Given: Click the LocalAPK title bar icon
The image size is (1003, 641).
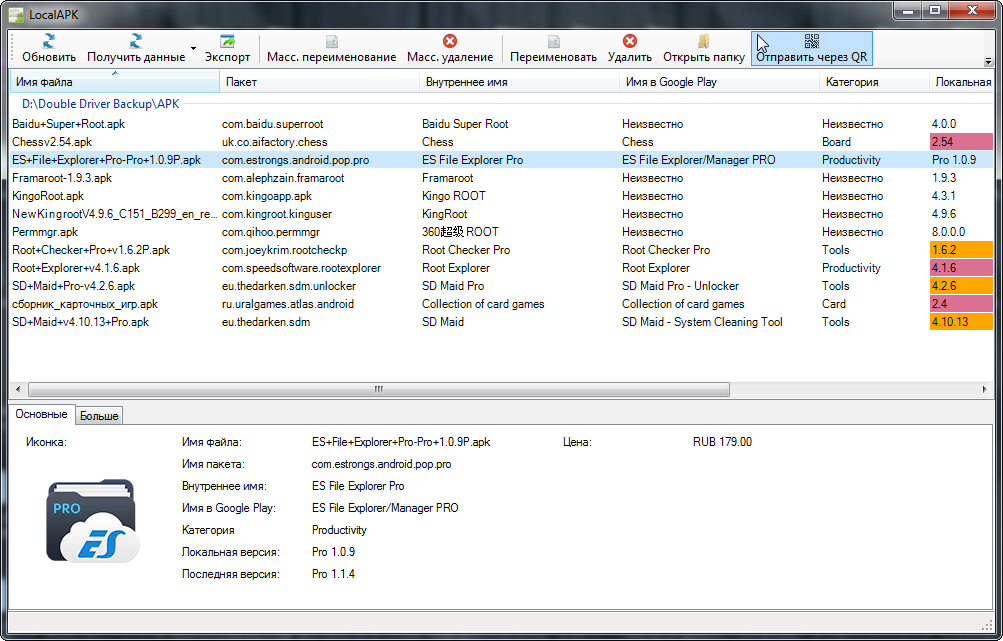Looking at the screenshot, I should tap(17, 14).
